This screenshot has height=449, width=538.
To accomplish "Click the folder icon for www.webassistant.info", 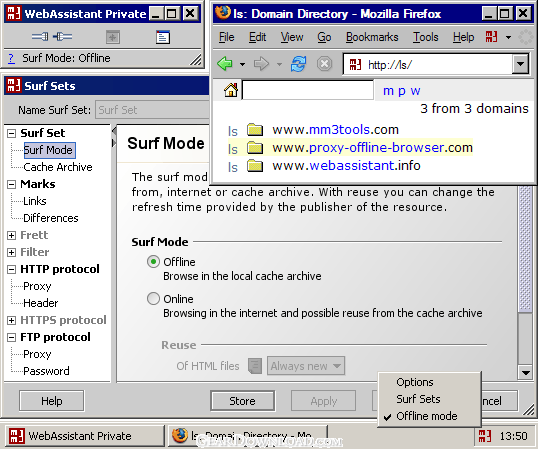I will click(255, 166).
